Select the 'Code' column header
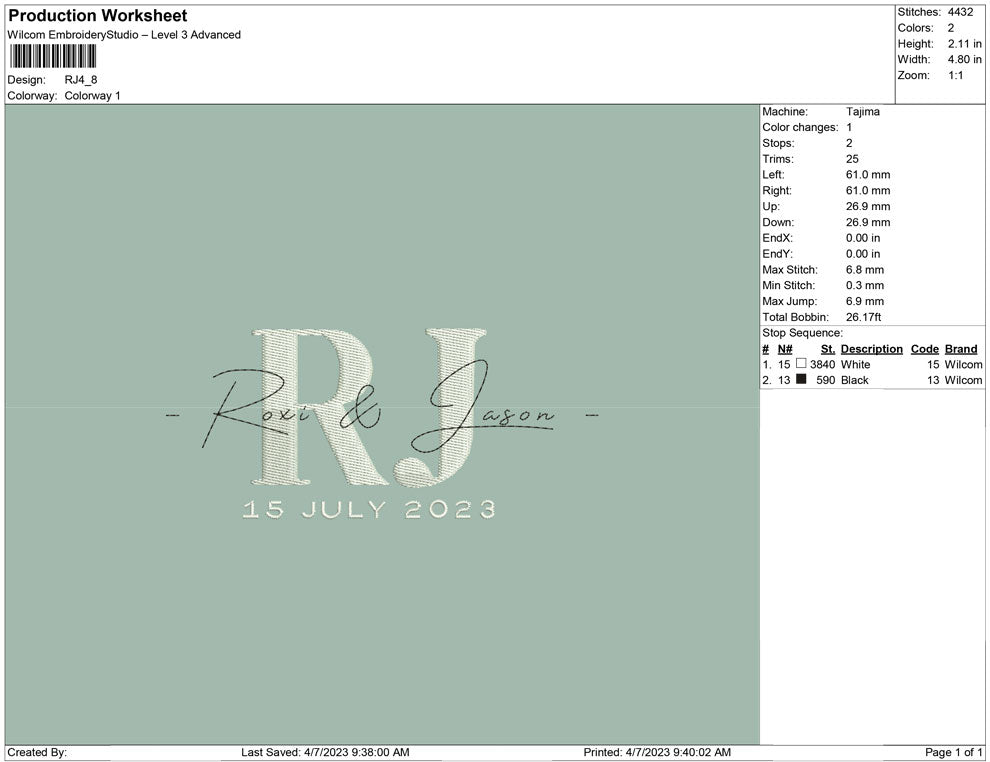Screen dimensions: 990x762 point(924,349)
